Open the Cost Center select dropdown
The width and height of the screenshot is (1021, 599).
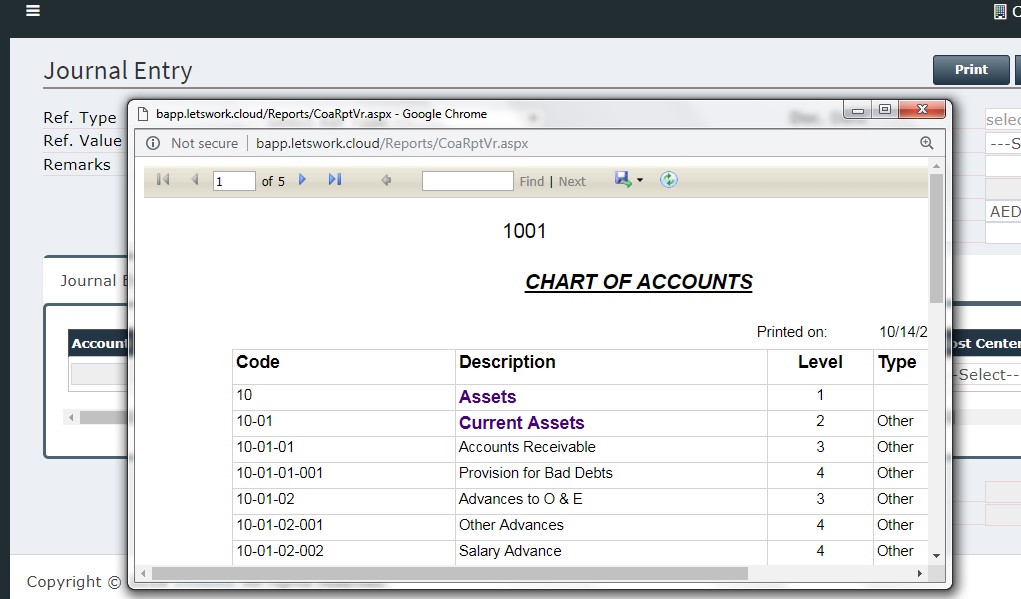pos(985,375)
